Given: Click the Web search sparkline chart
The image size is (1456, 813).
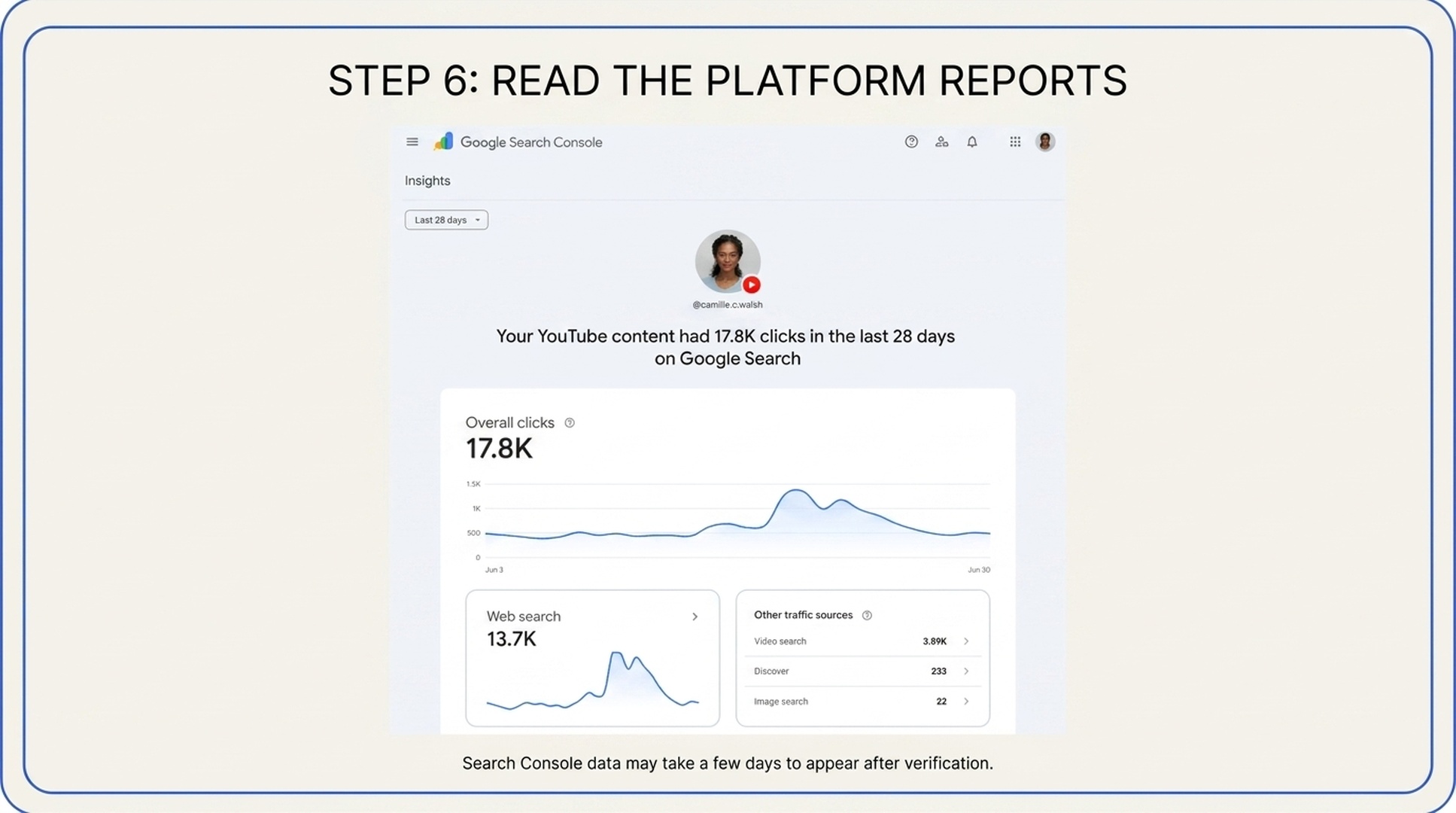Looking at the screenshot, I should click(x=593, y=681).
